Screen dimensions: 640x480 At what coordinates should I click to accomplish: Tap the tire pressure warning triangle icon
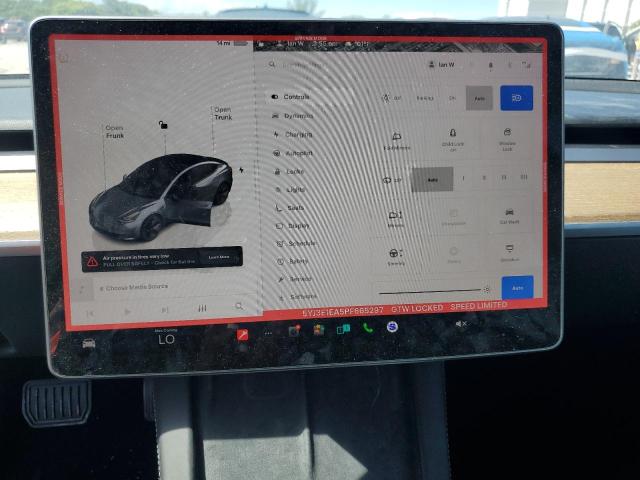coord(92,262)
